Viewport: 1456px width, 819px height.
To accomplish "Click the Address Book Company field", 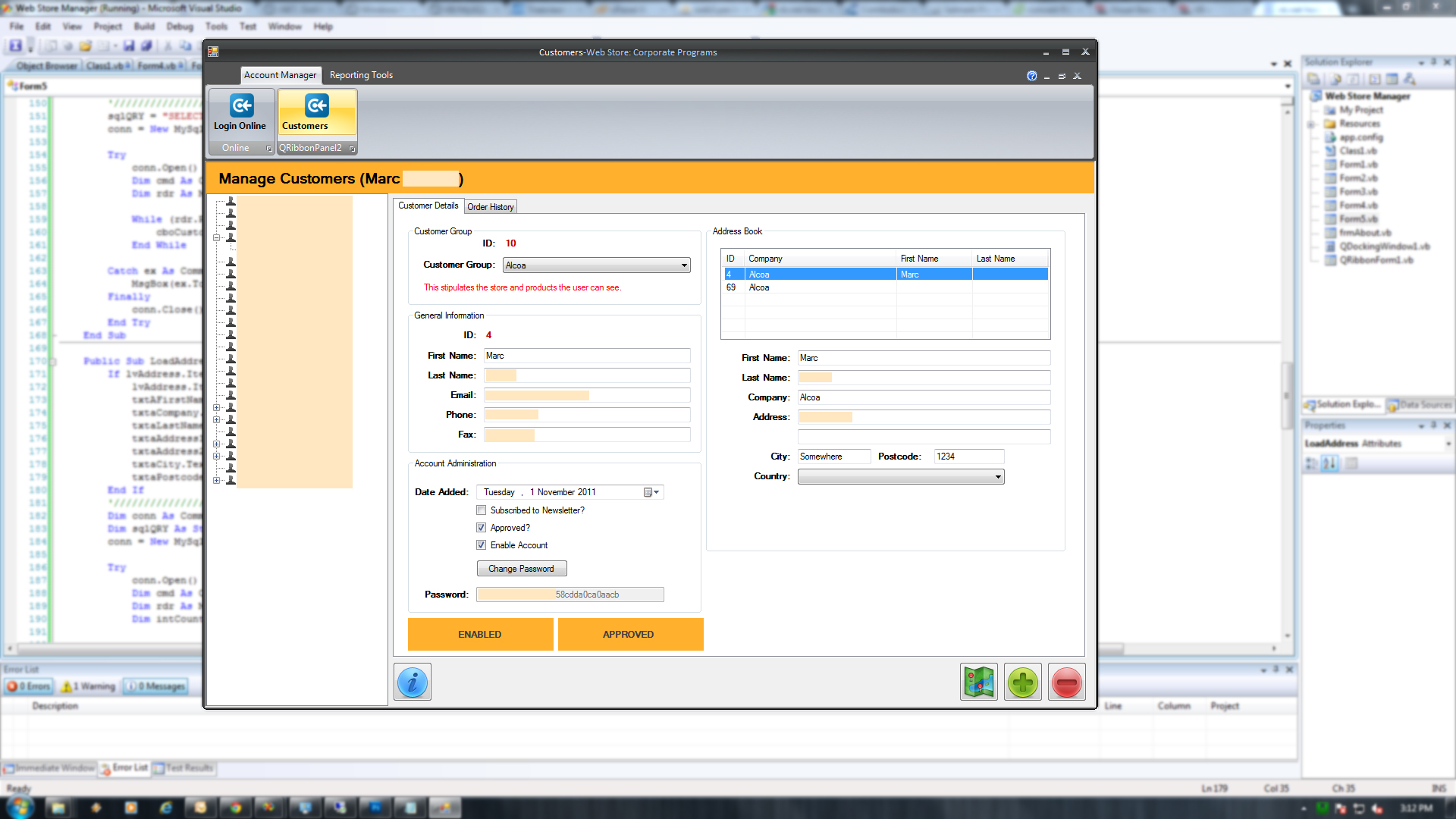I will (924, 397).
